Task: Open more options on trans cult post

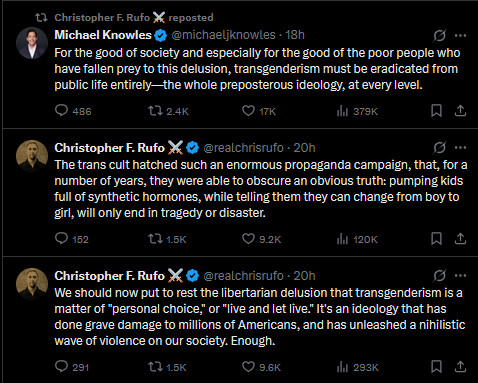Action: pos(460,147)
